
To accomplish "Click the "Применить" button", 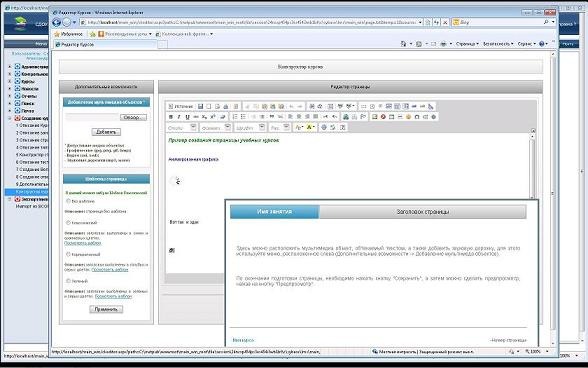I will click(106, 309).
